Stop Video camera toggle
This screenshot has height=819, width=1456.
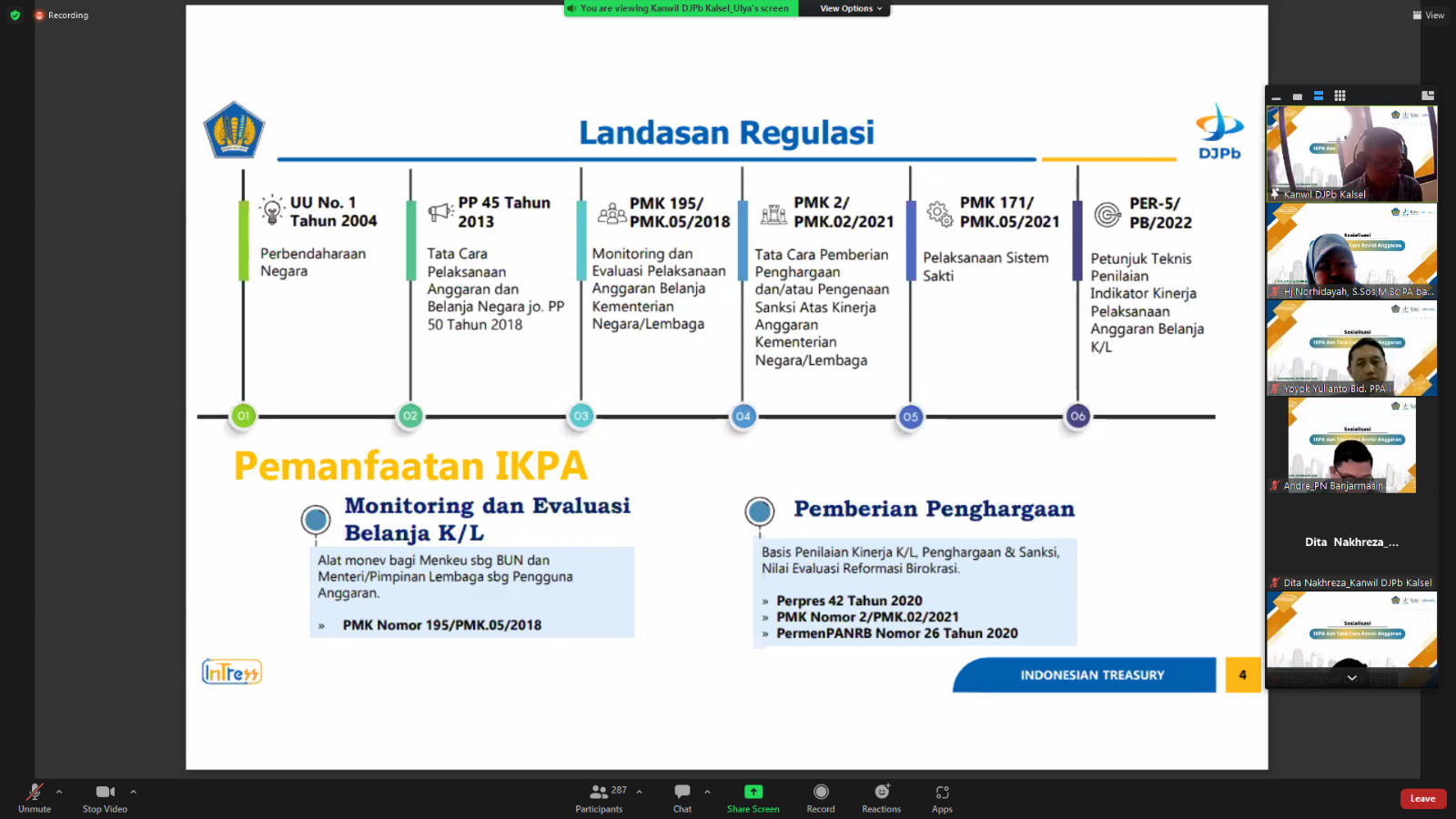[105, 797]
